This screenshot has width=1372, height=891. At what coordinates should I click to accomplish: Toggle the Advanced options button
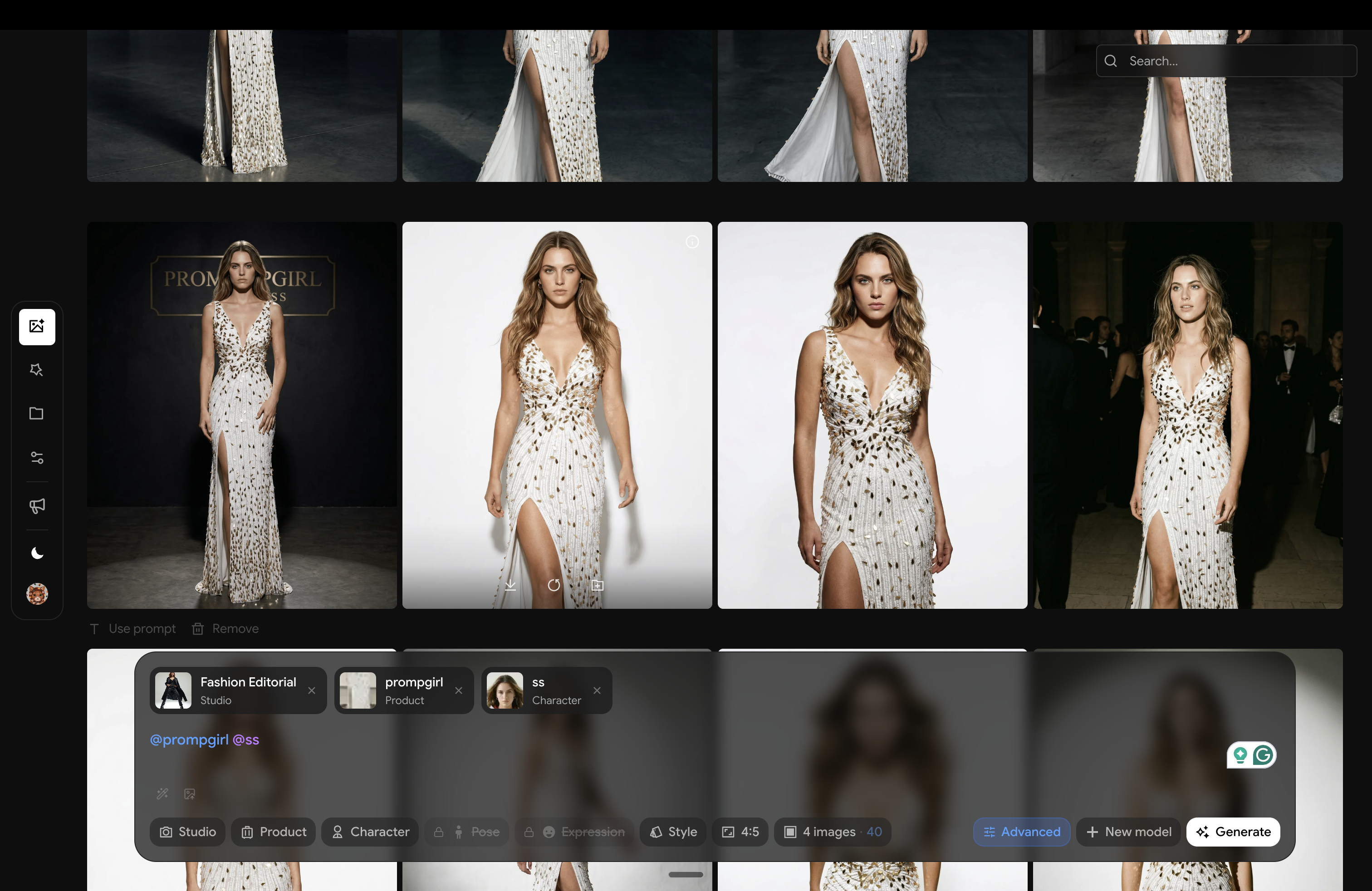(x=1021, y=832)
